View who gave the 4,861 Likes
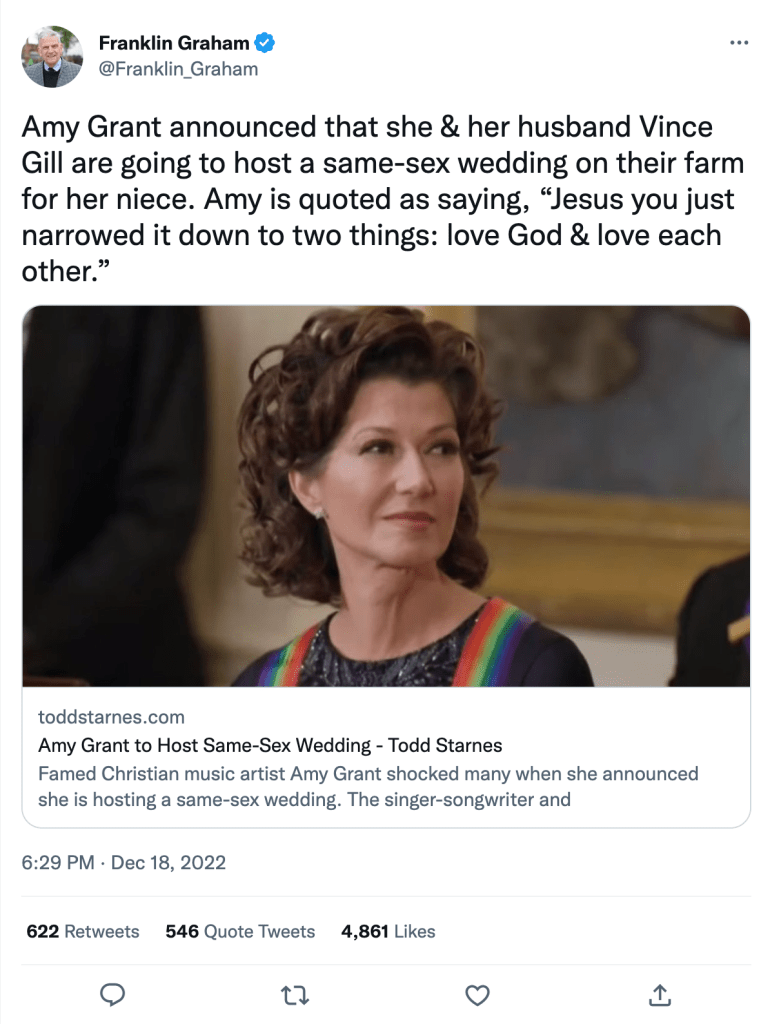This screenshot has width=770, height=1024. point(388,931)
